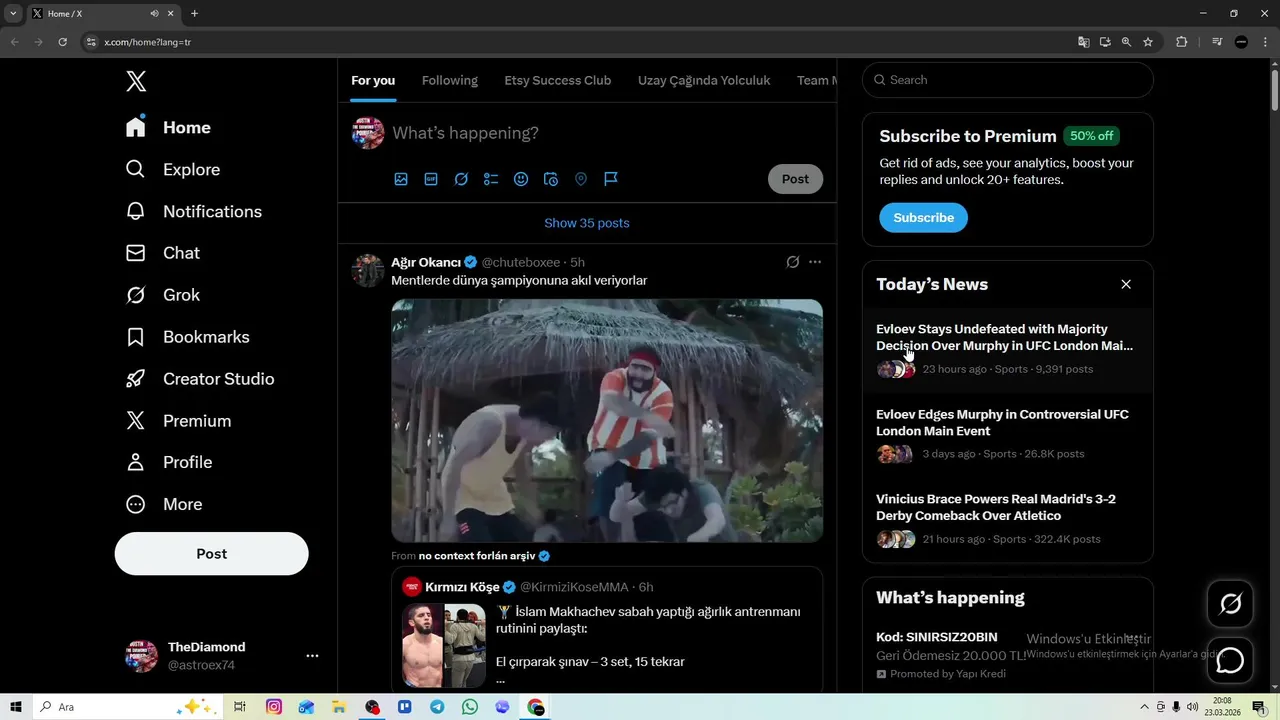The height and width of the screenshot is (720, 1280).
Task: Click the browser address bar URL
Action: point(147,42)
